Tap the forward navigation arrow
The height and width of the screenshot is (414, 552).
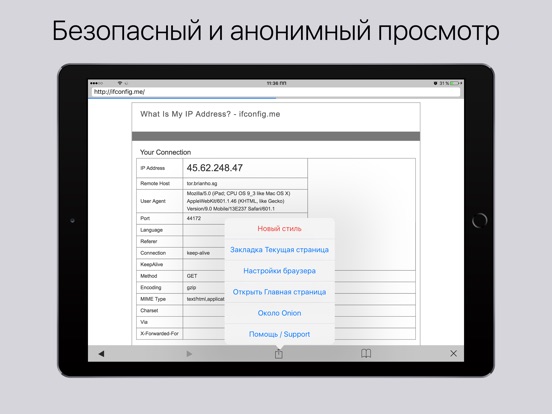(x=189, y=353)
